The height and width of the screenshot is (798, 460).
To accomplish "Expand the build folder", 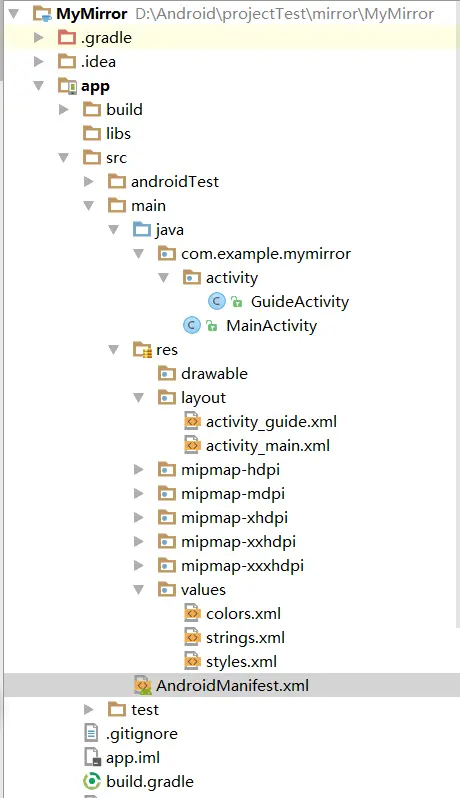I will (x=64, y=109).
